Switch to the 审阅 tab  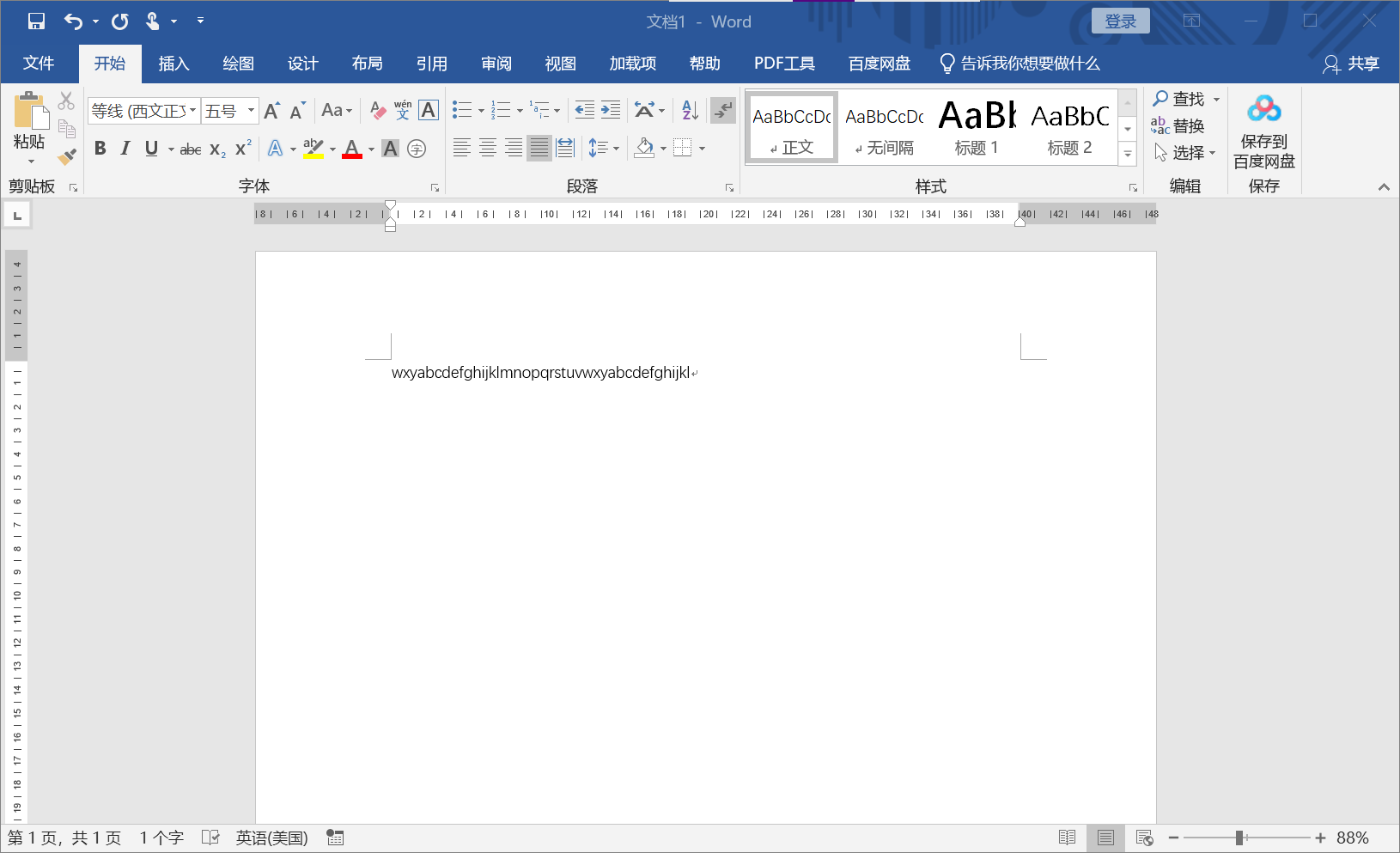point(496,64)
